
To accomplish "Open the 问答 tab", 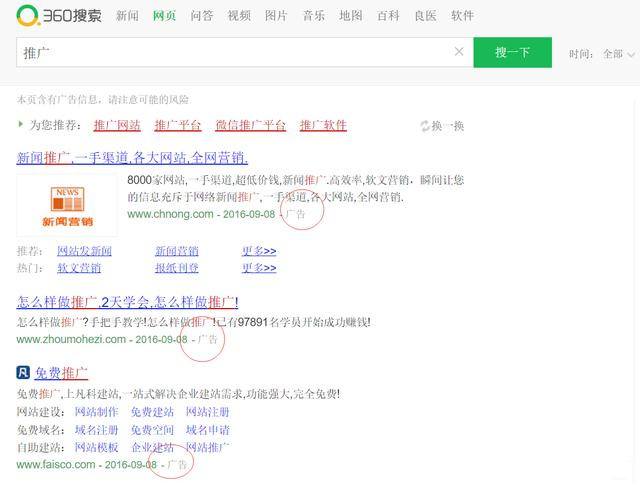I will [202, 16].
